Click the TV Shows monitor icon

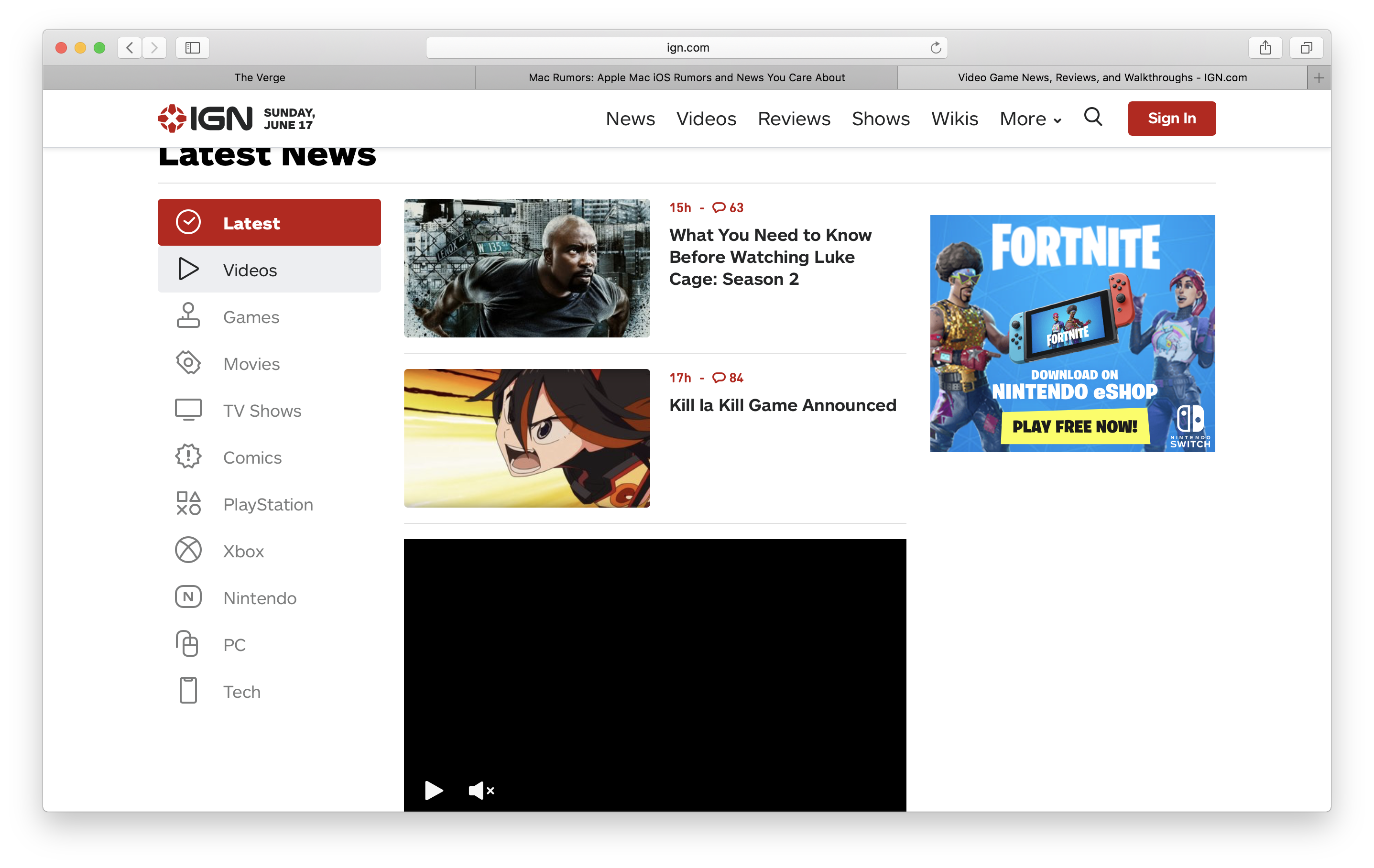188,410
